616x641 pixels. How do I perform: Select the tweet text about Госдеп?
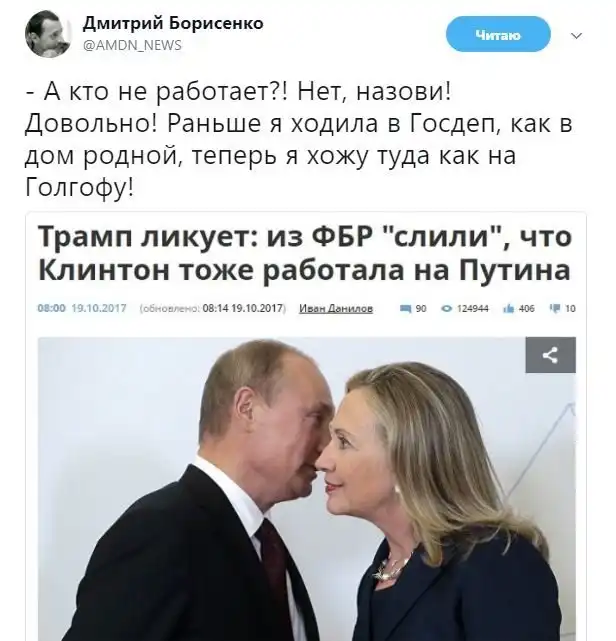tap(298, 139)
